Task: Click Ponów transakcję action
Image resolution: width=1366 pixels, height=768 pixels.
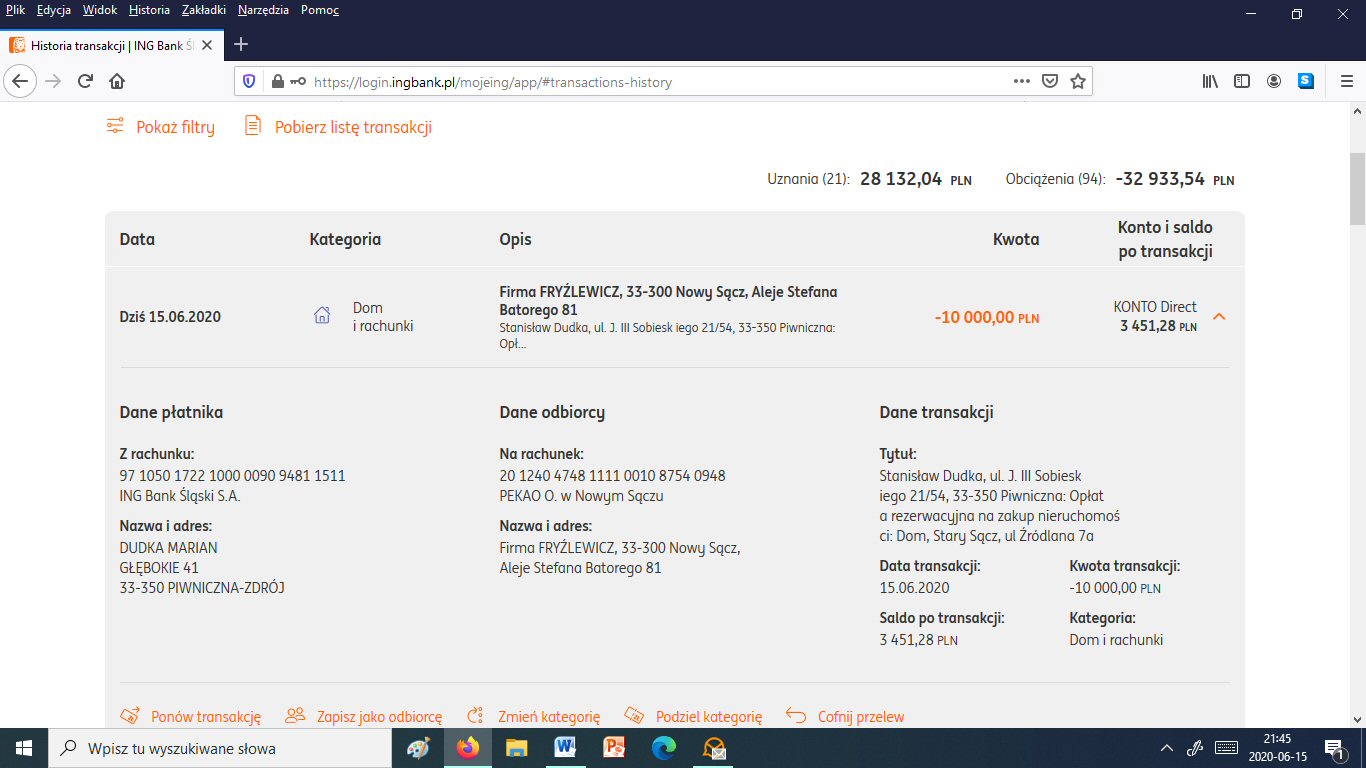Action: (x=191, y=716)
